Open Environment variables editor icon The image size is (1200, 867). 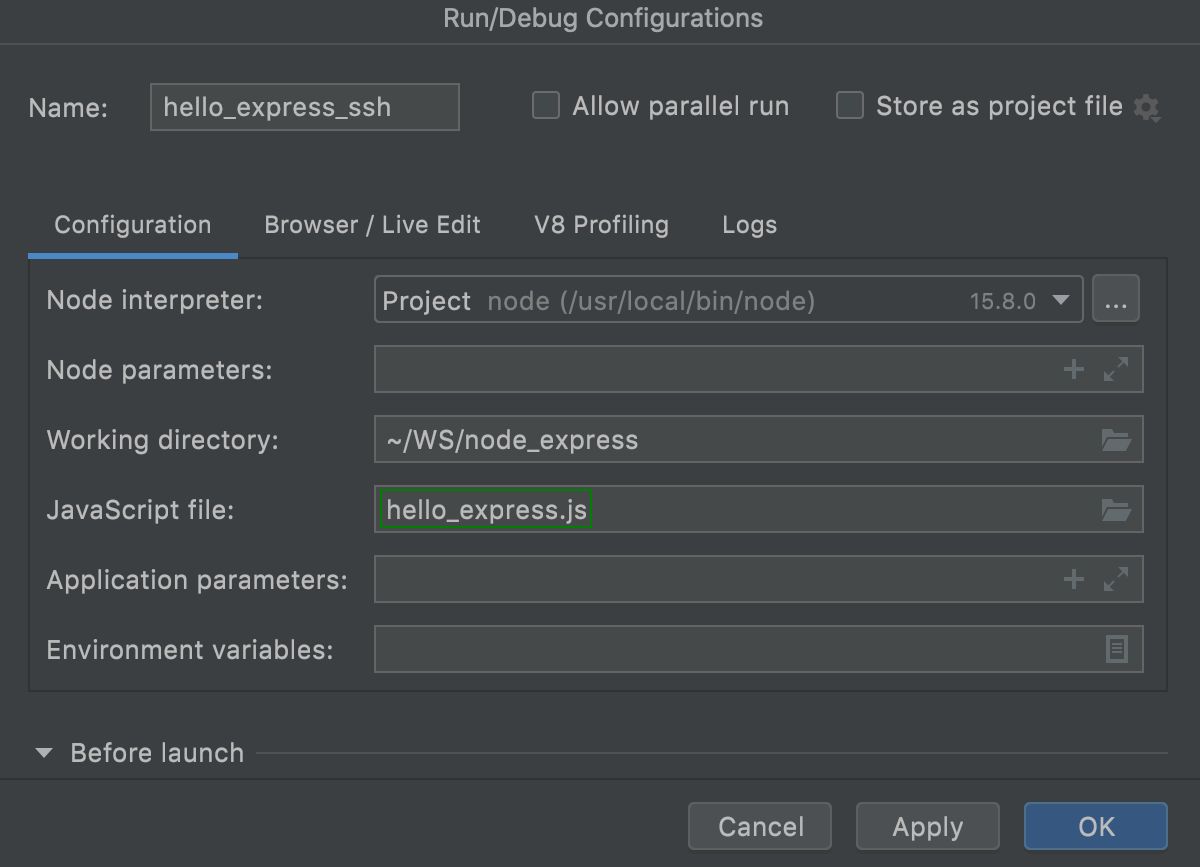(x=1116, y=650)
